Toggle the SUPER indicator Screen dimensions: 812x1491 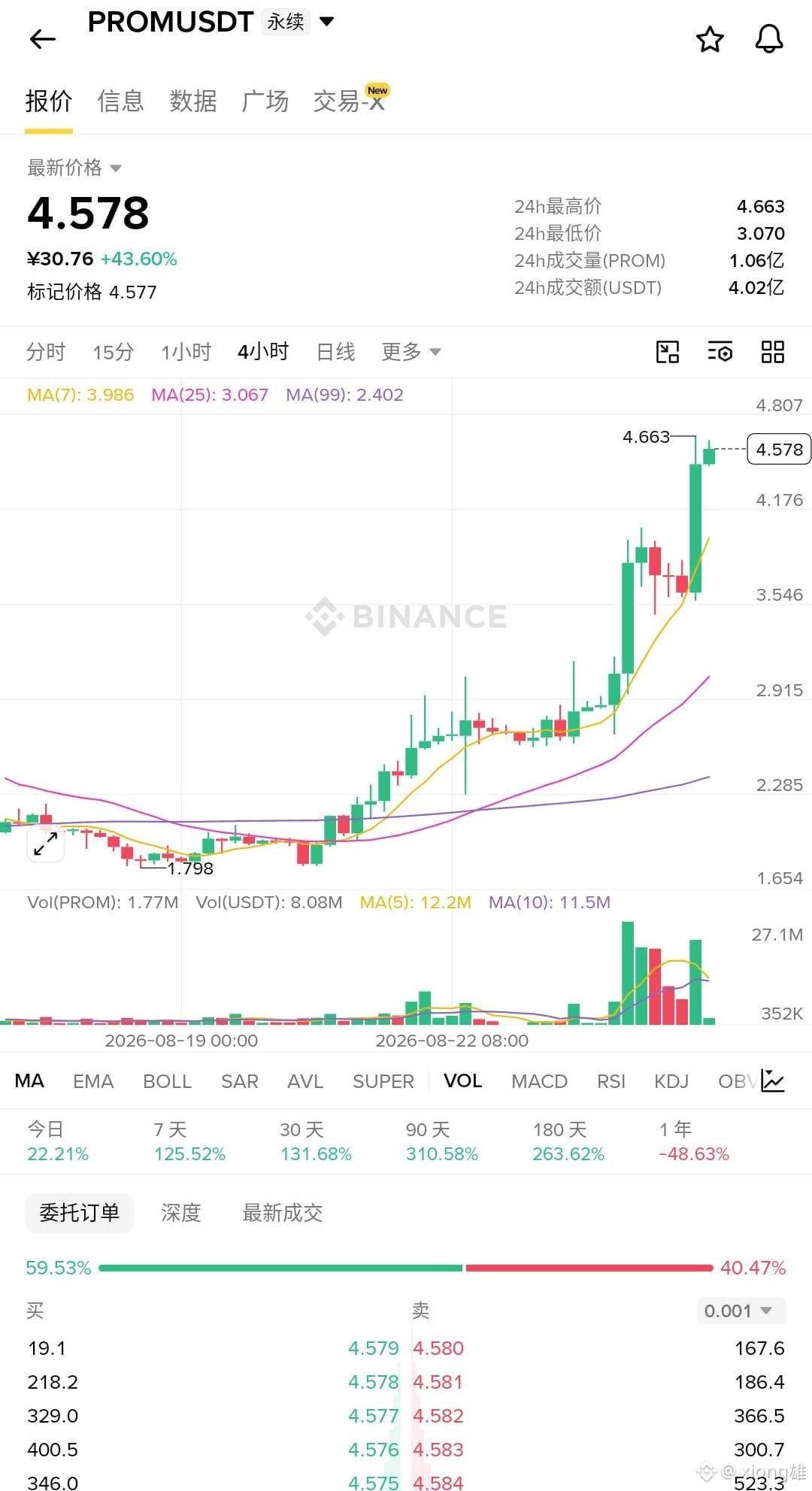coord(383,1081)
